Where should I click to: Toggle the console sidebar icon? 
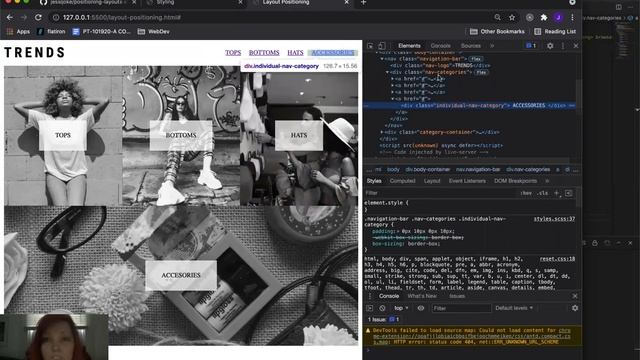point(370,308)
